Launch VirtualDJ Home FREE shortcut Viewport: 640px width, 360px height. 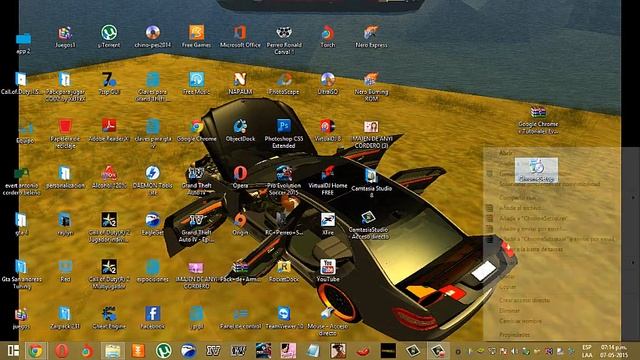327,180
